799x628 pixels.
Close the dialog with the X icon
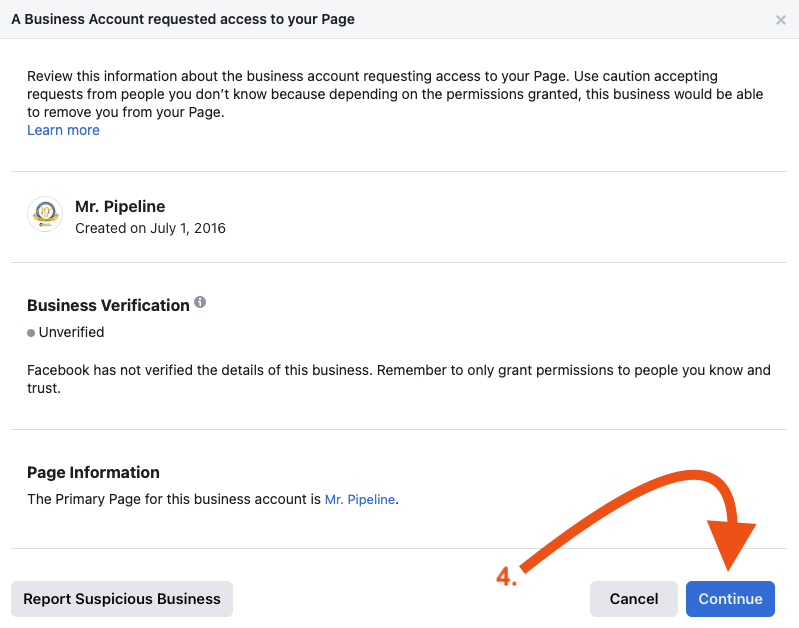click(x=780, y=20)
